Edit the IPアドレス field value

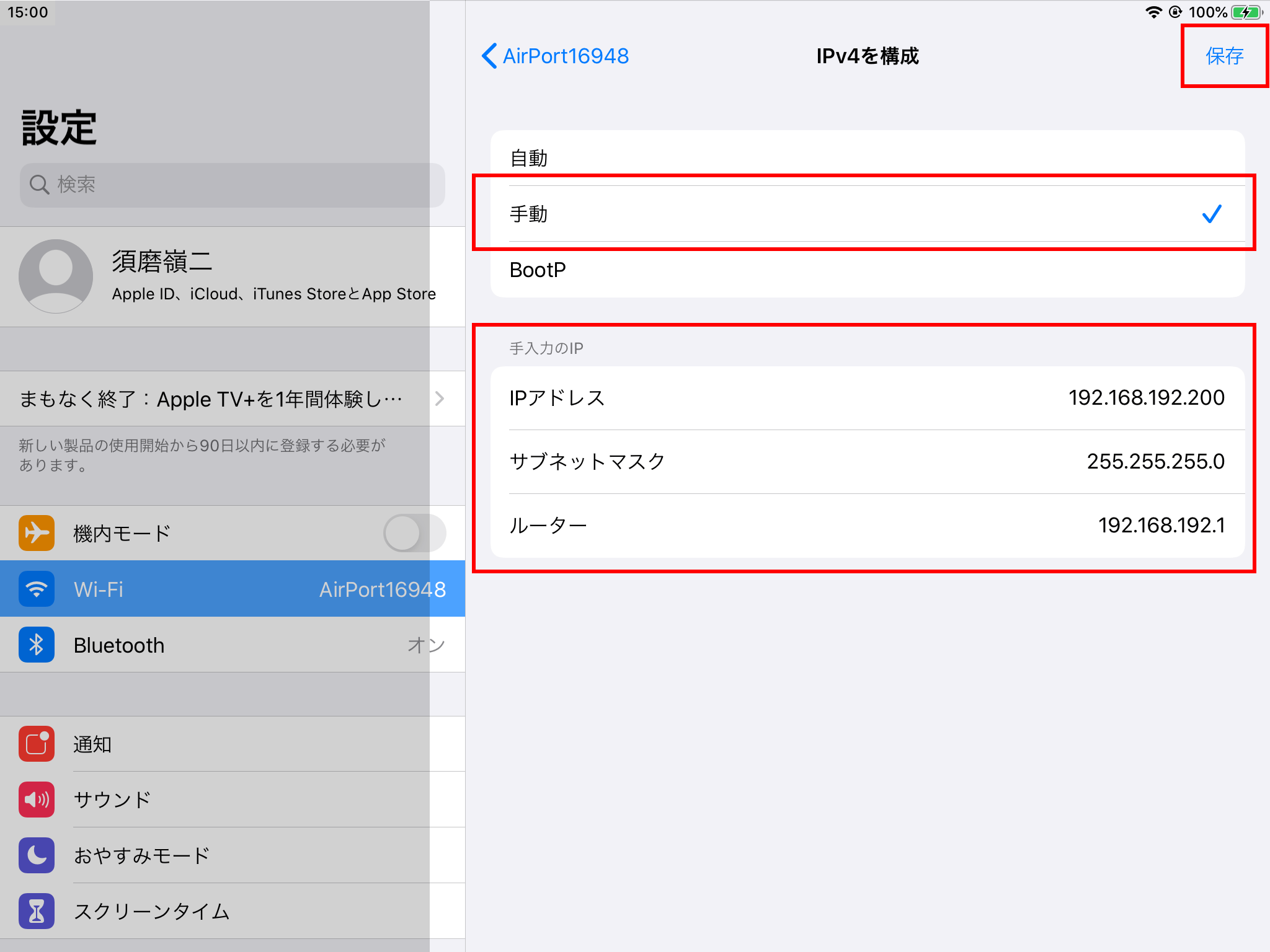coord(1145,397)
